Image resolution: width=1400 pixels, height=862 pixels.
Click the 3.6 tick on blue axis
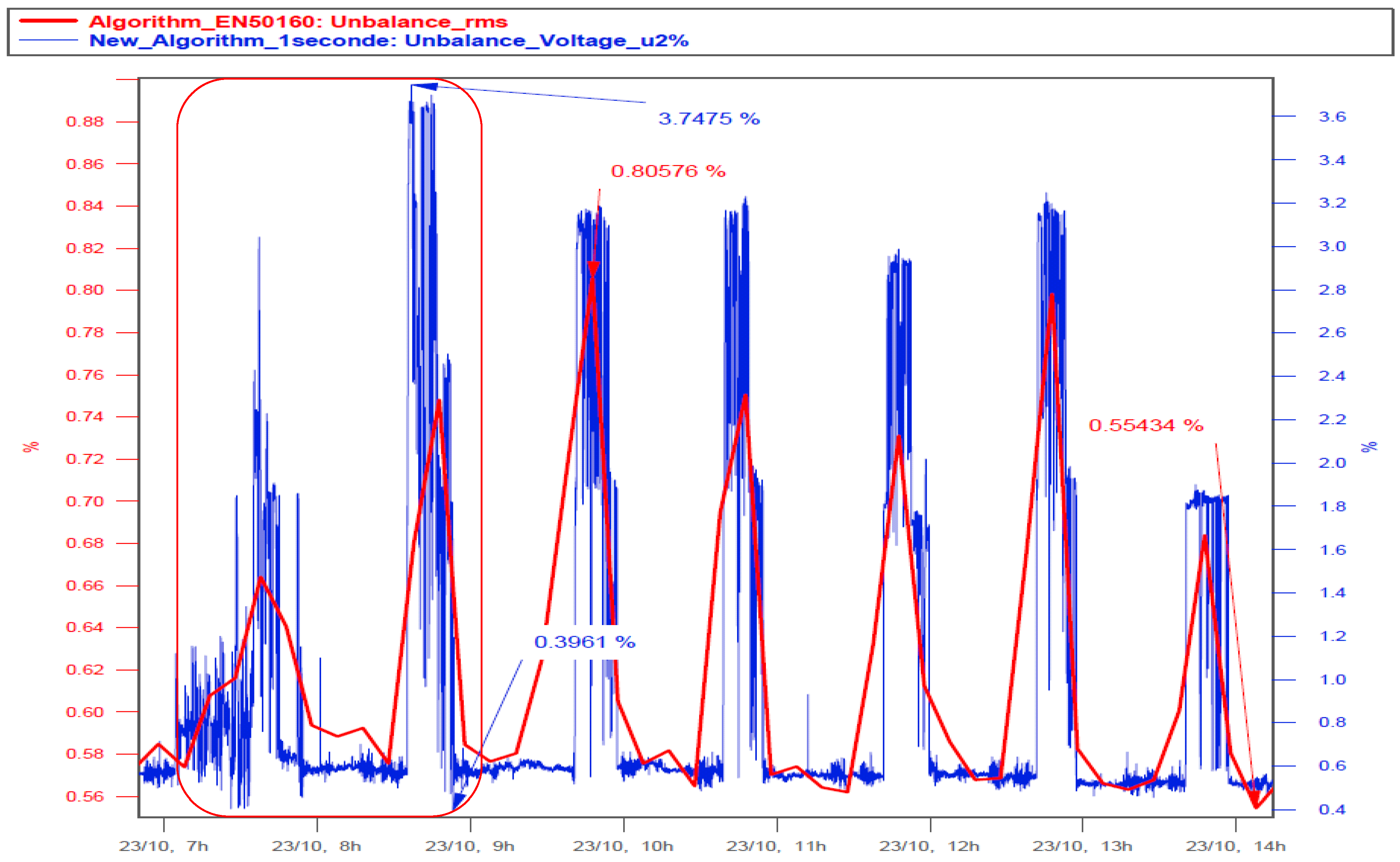click(1332, 117)
